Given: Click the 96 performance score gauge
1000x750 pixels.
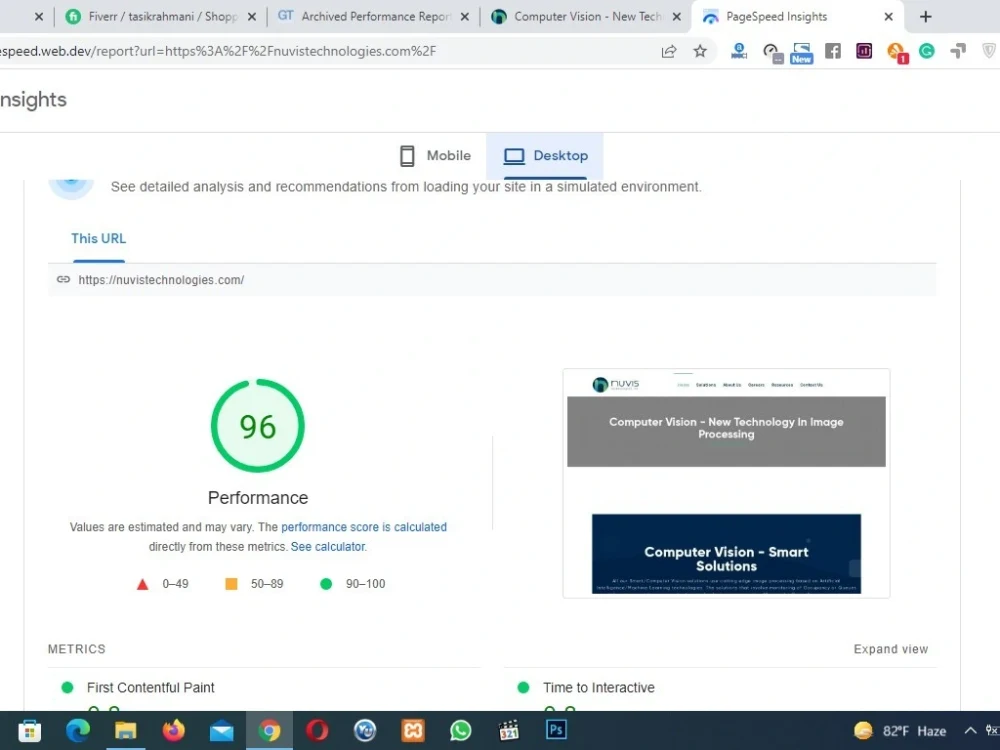Looking at the screenshot, I should [x=258, y=426].
